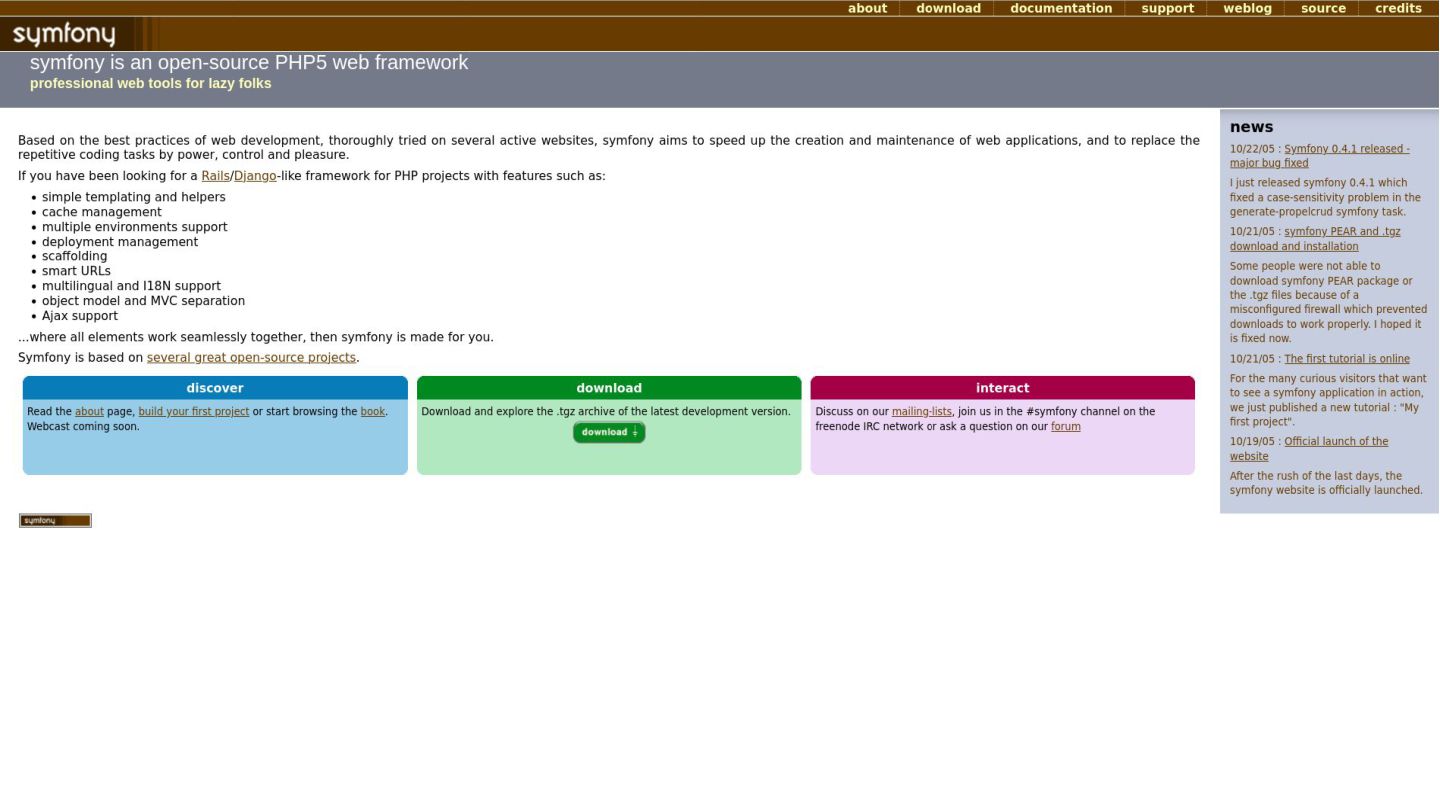
Task: Click 'Ajax support' list item
Action: (80, 316)
